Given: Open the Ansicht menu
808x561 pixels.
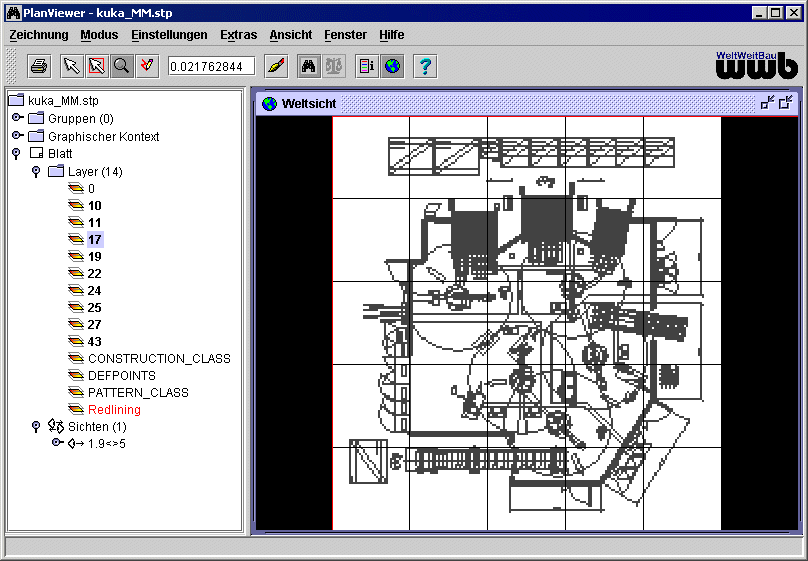Looking at the screenshot, I should (291, 35).
